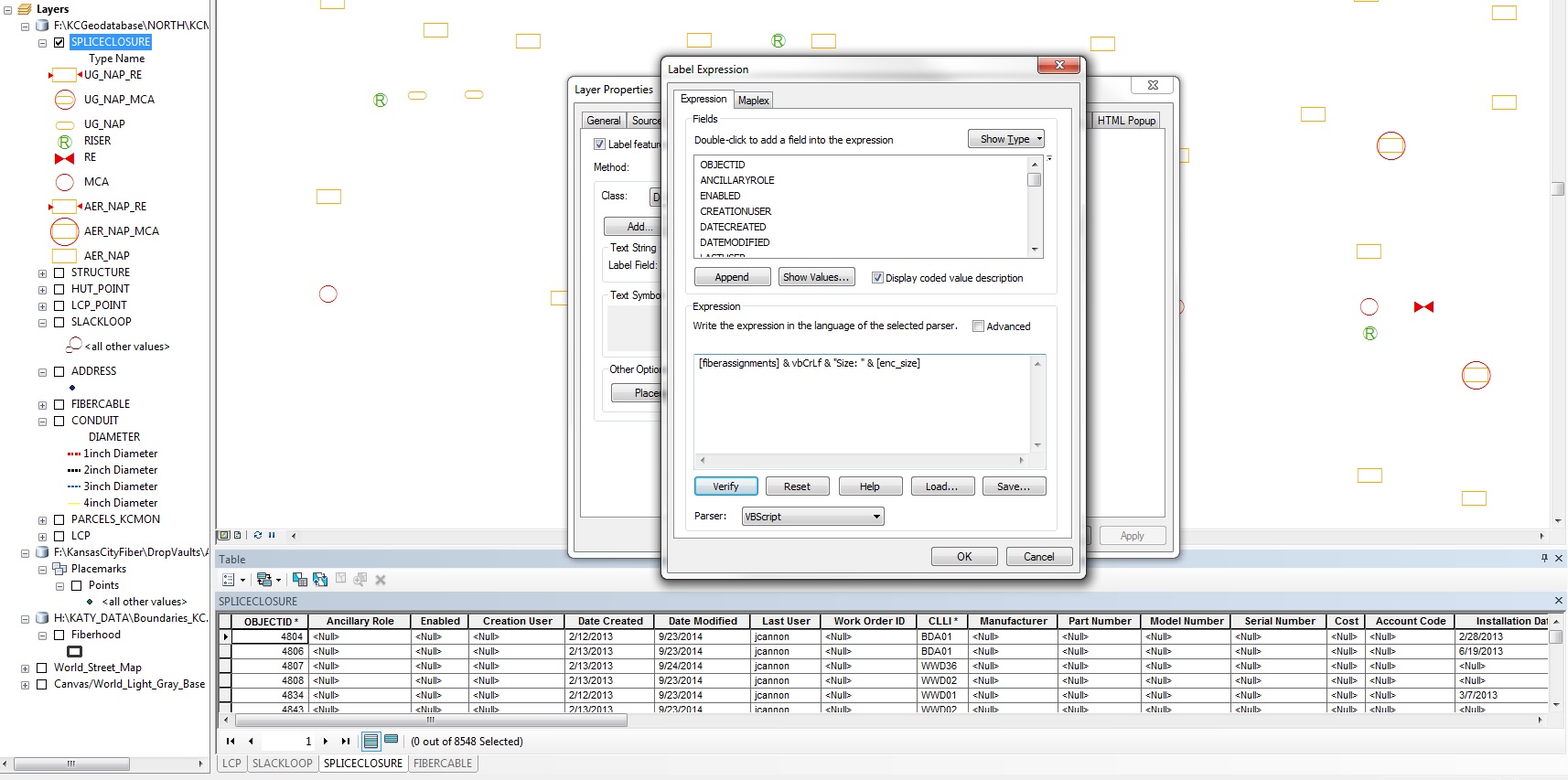
Task: Collapse the CONDUIT layer node
Action: 42,422
